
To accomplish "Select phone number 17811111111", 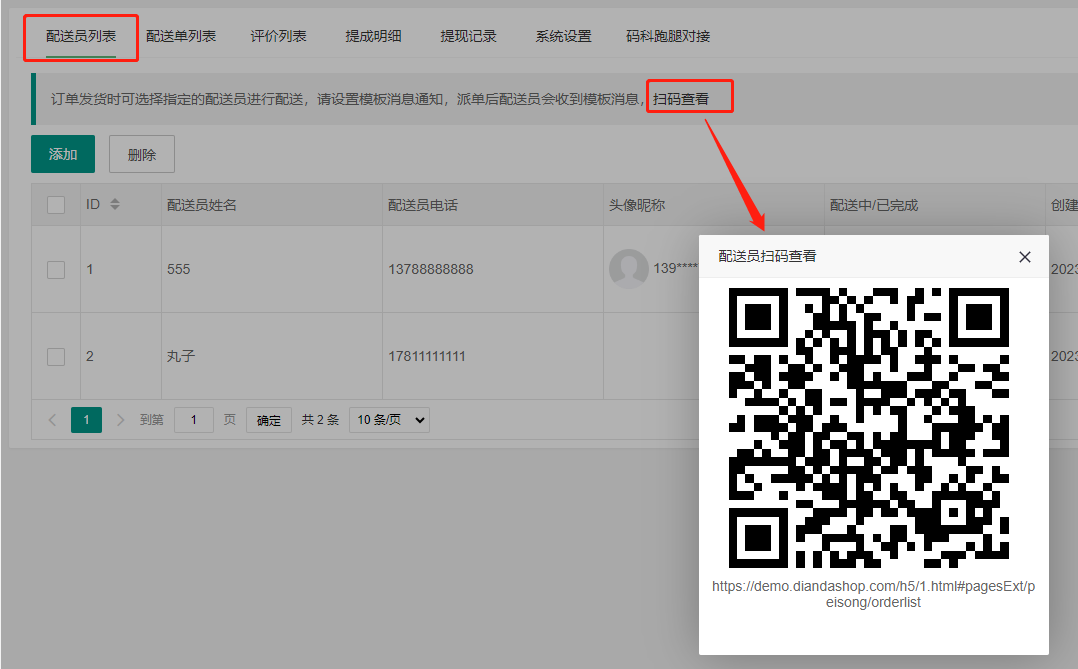I will tap(426, 356).
